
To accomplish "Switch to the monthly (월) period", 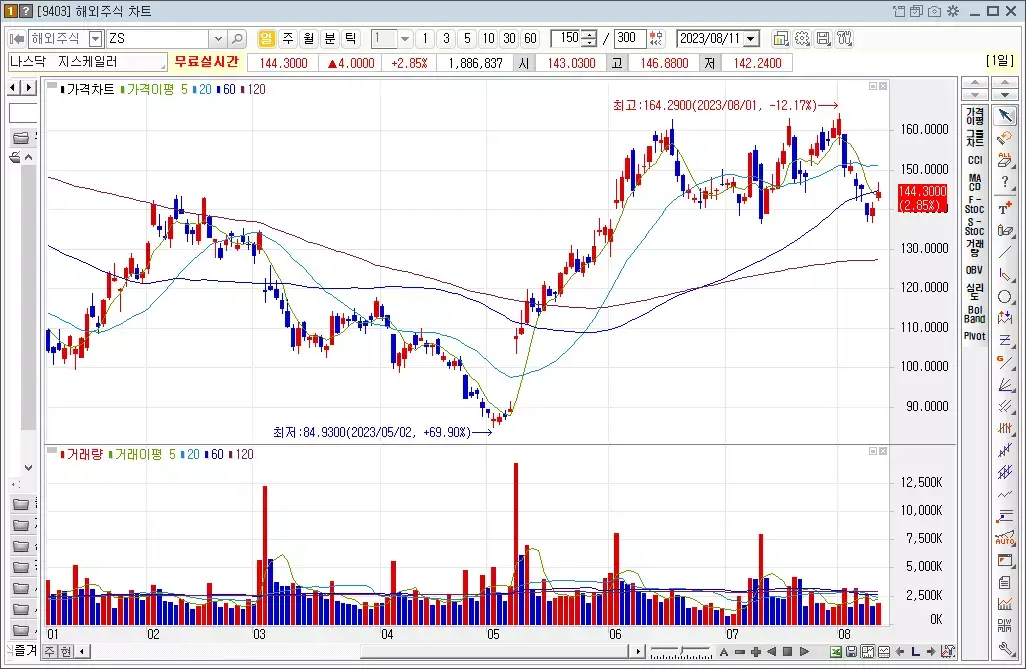I will pyautogui.click(x=309, y=39).
